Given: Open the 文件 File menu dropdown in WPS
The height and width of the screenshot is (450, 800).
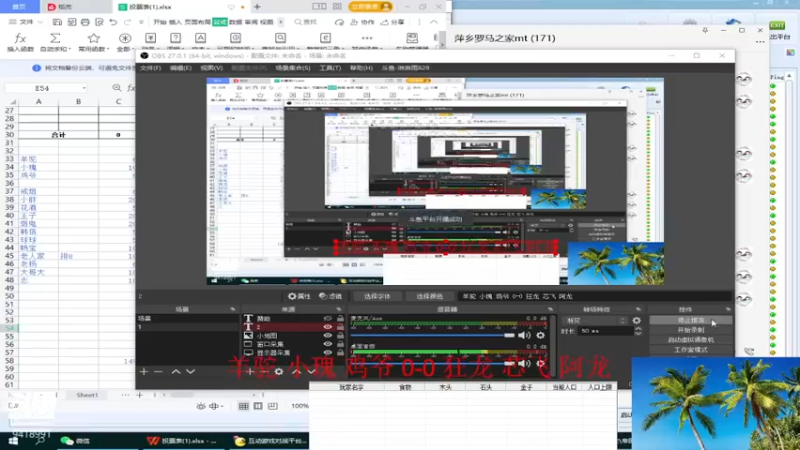Looking at the screenshot, I should pyautogui.click(x=26, y=22).
